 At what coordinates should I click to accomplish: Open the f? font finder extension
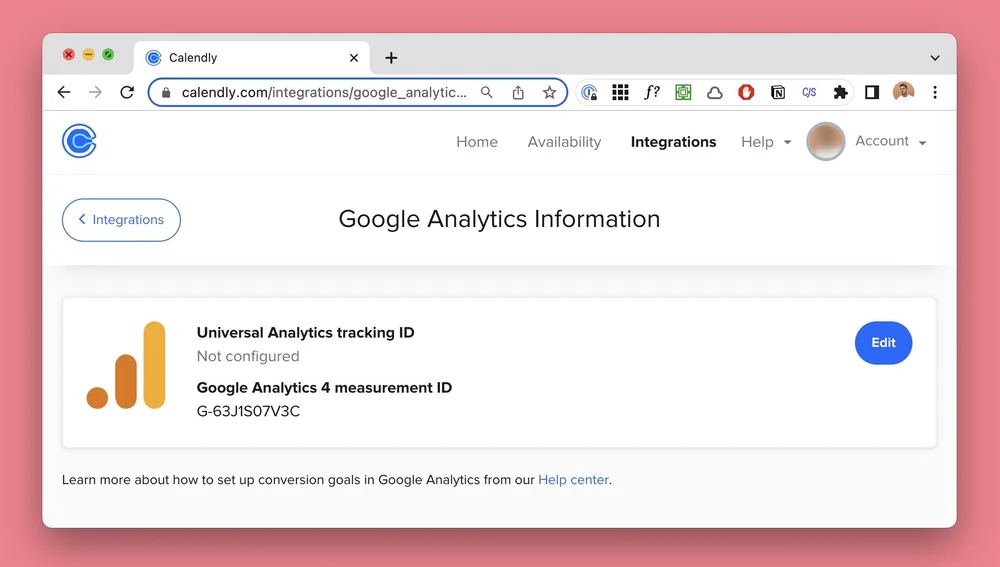click(651, 92)
